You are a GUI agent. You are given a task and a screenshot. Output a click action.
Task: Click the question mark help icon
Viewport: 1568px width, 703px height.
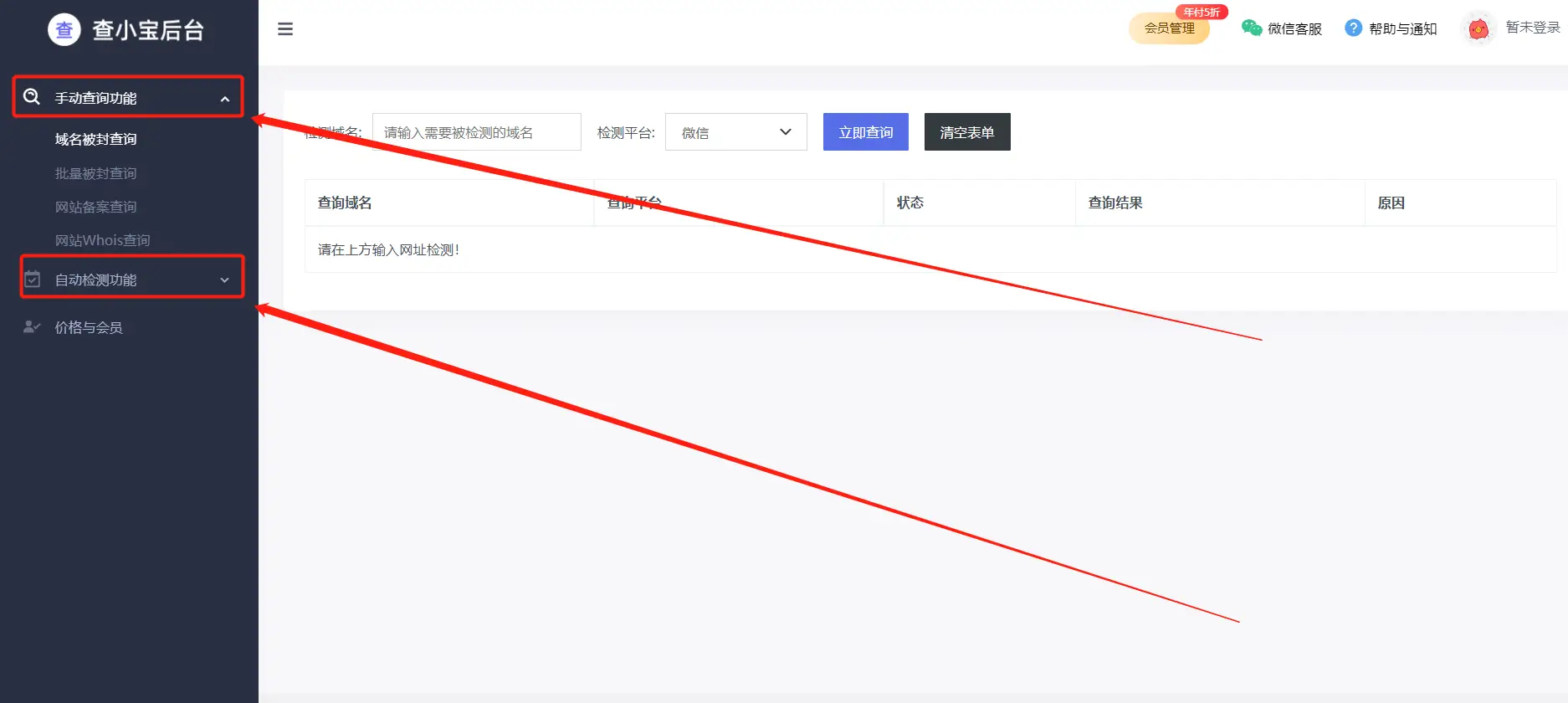[x=1353, y=28]
